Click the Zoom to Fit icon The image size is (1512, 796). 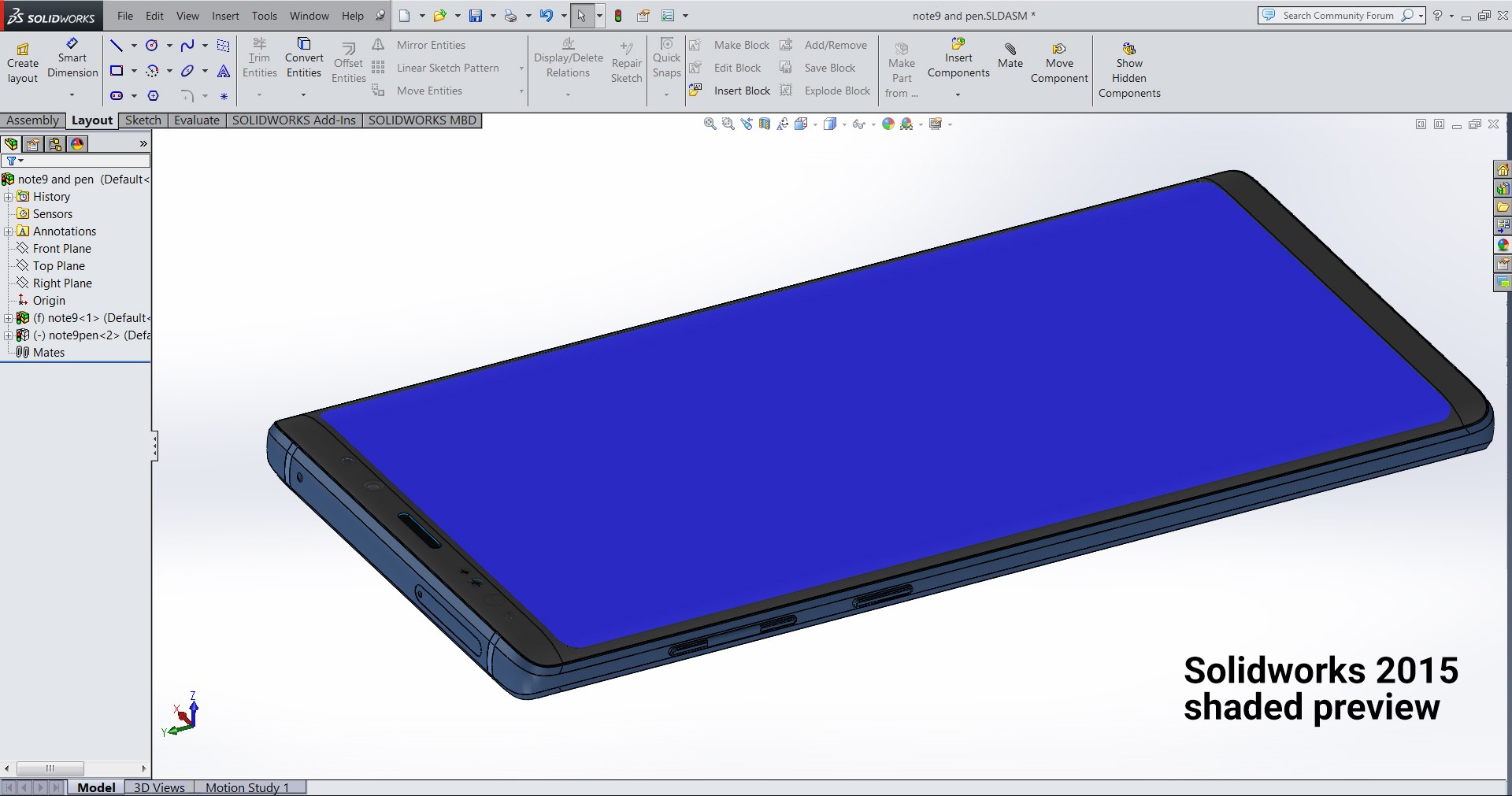(710, 124)
